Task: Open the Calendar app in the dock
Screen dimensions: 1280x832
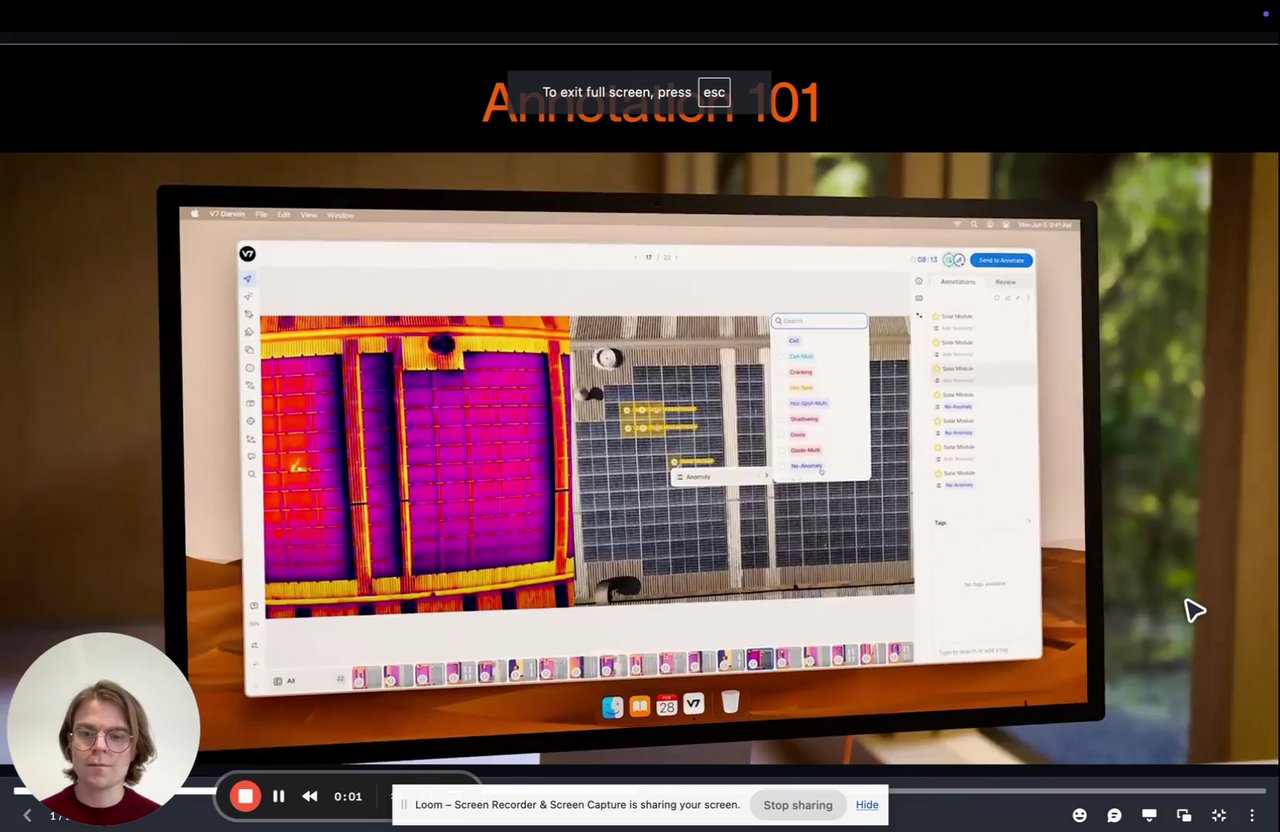Action: (667, 705)
